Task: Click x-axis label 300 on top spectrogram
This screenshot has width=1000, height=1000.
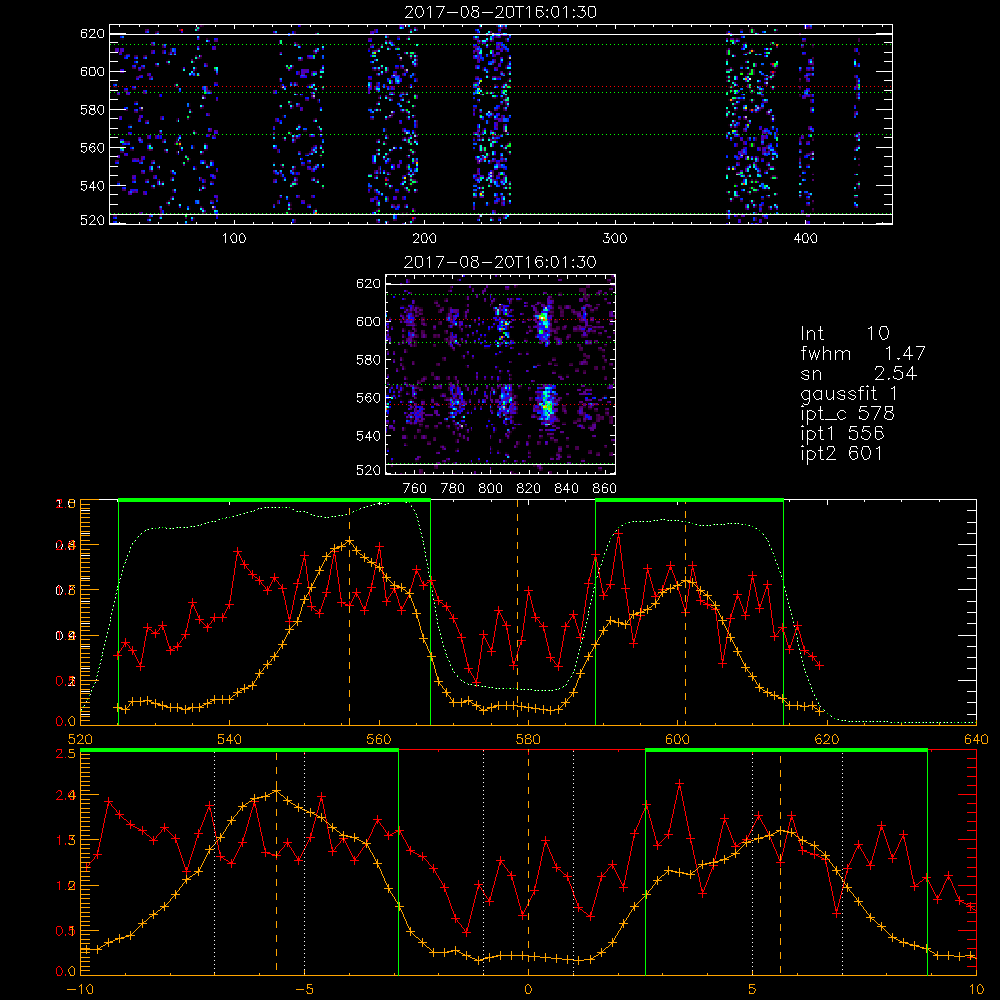Action: (615, 239)
